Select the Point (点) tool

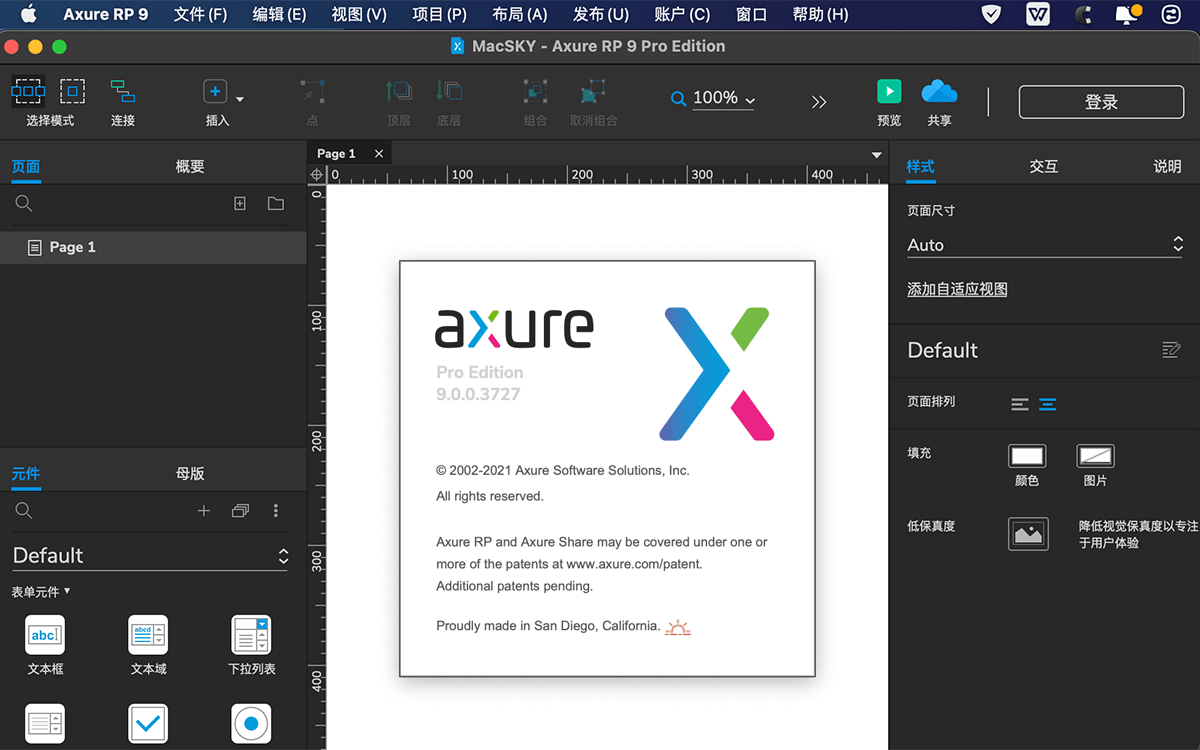coord(312,92)
